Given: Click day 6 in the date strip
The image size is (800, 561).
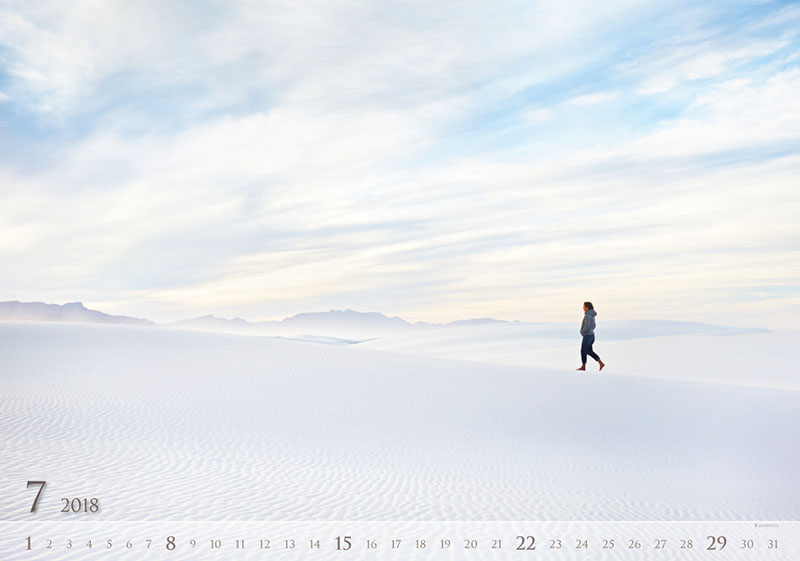Looking at the screenshot, I should pyautogui.click(x=129, y=544).
